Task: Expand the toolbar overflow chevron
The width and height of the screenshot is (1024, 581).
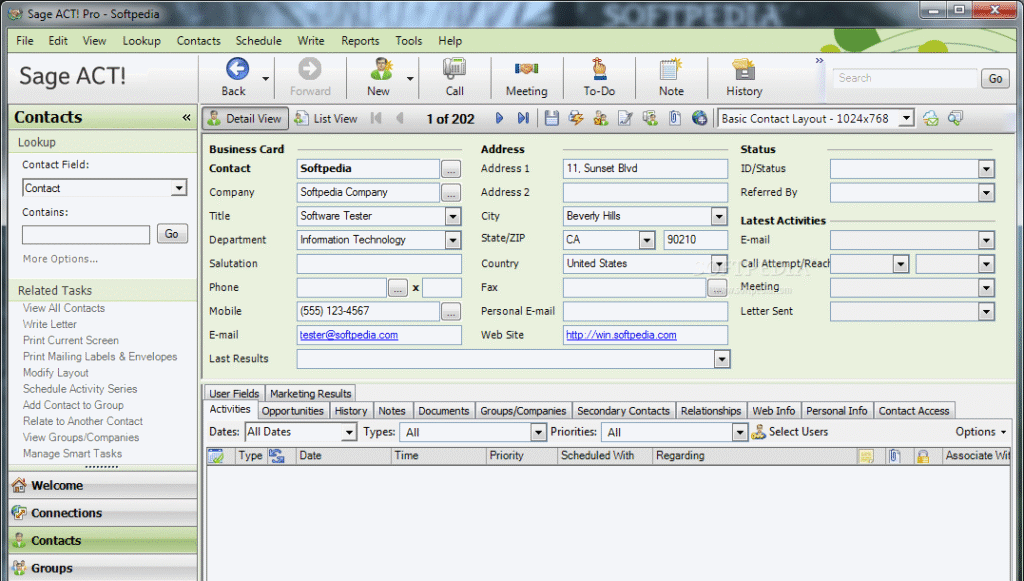Action: coord(819,61)
